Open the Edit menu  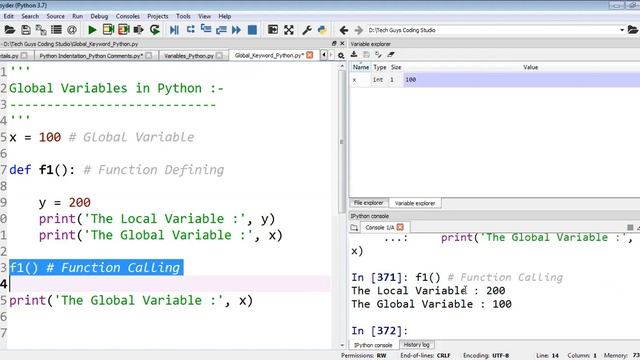coord(9,16)
